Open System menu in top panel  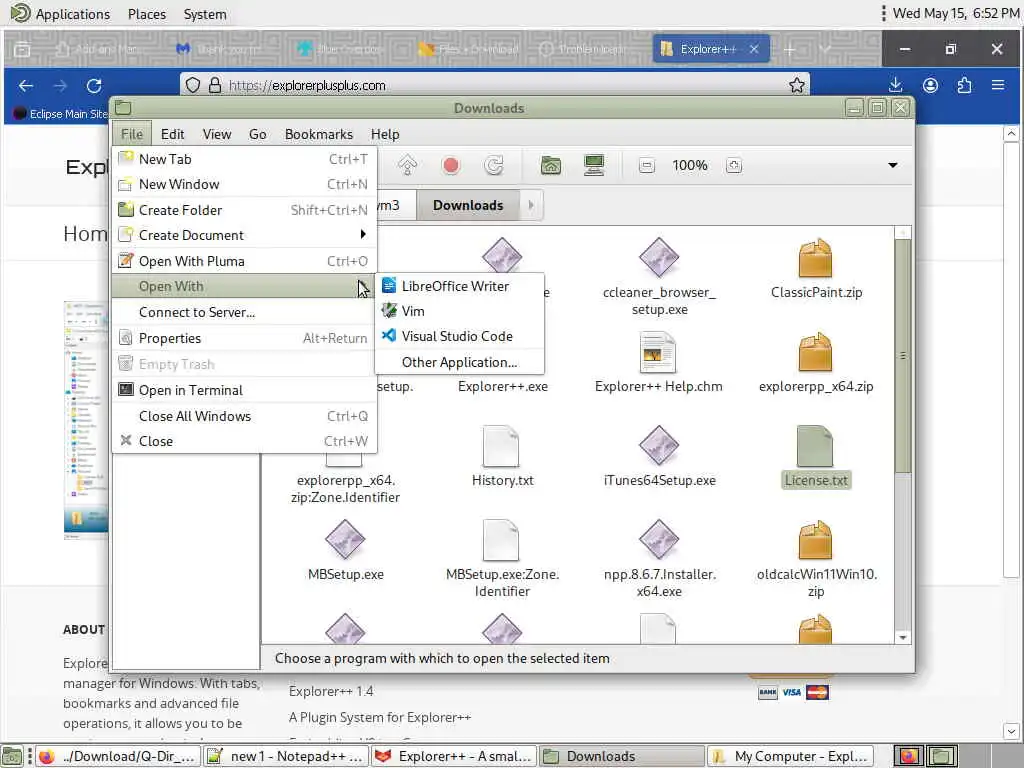click(x=205, y=14)
